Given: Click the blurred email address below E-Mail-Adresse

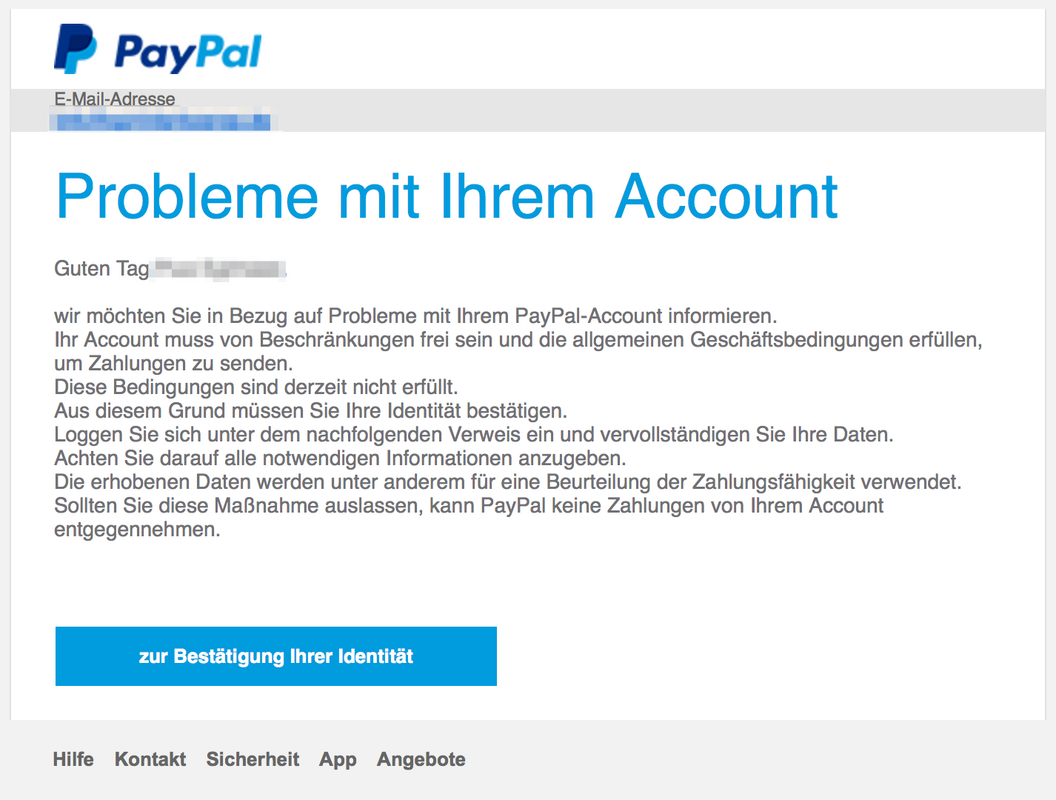Looking at the screenshot, I should tap(163, 123).
